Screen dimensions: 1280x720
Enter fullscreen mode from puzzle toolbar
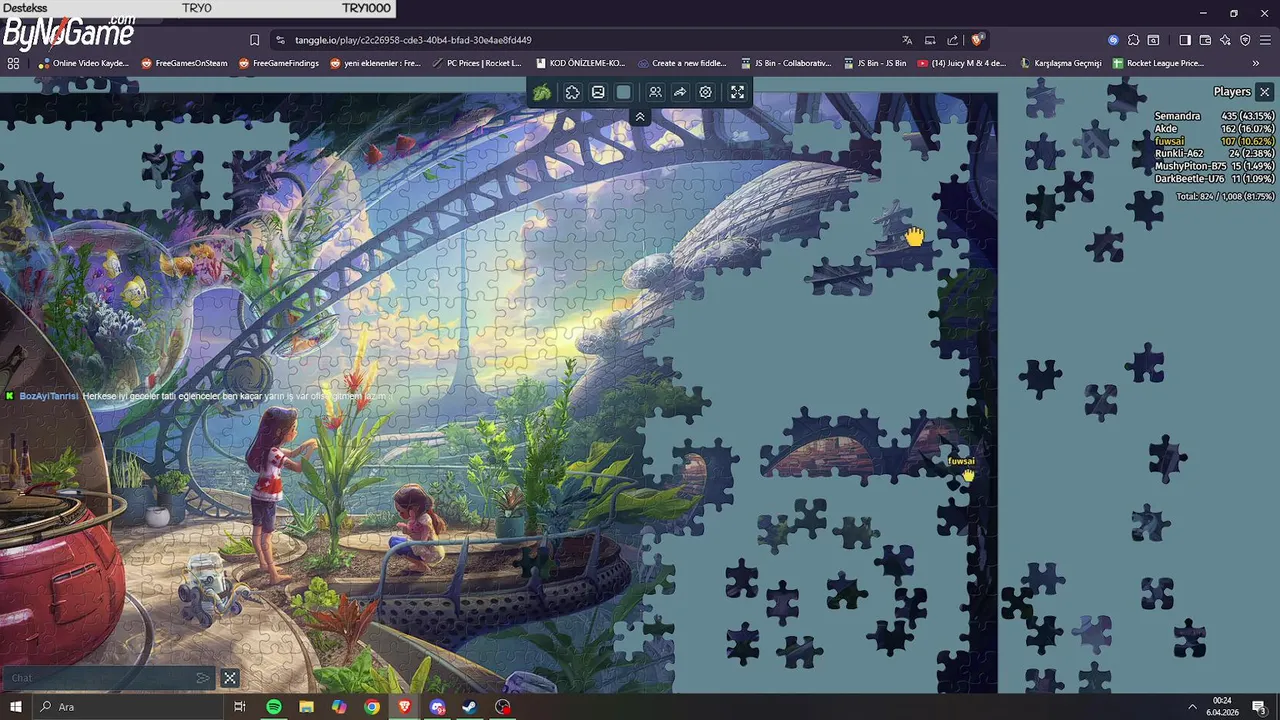coord(738,92)
